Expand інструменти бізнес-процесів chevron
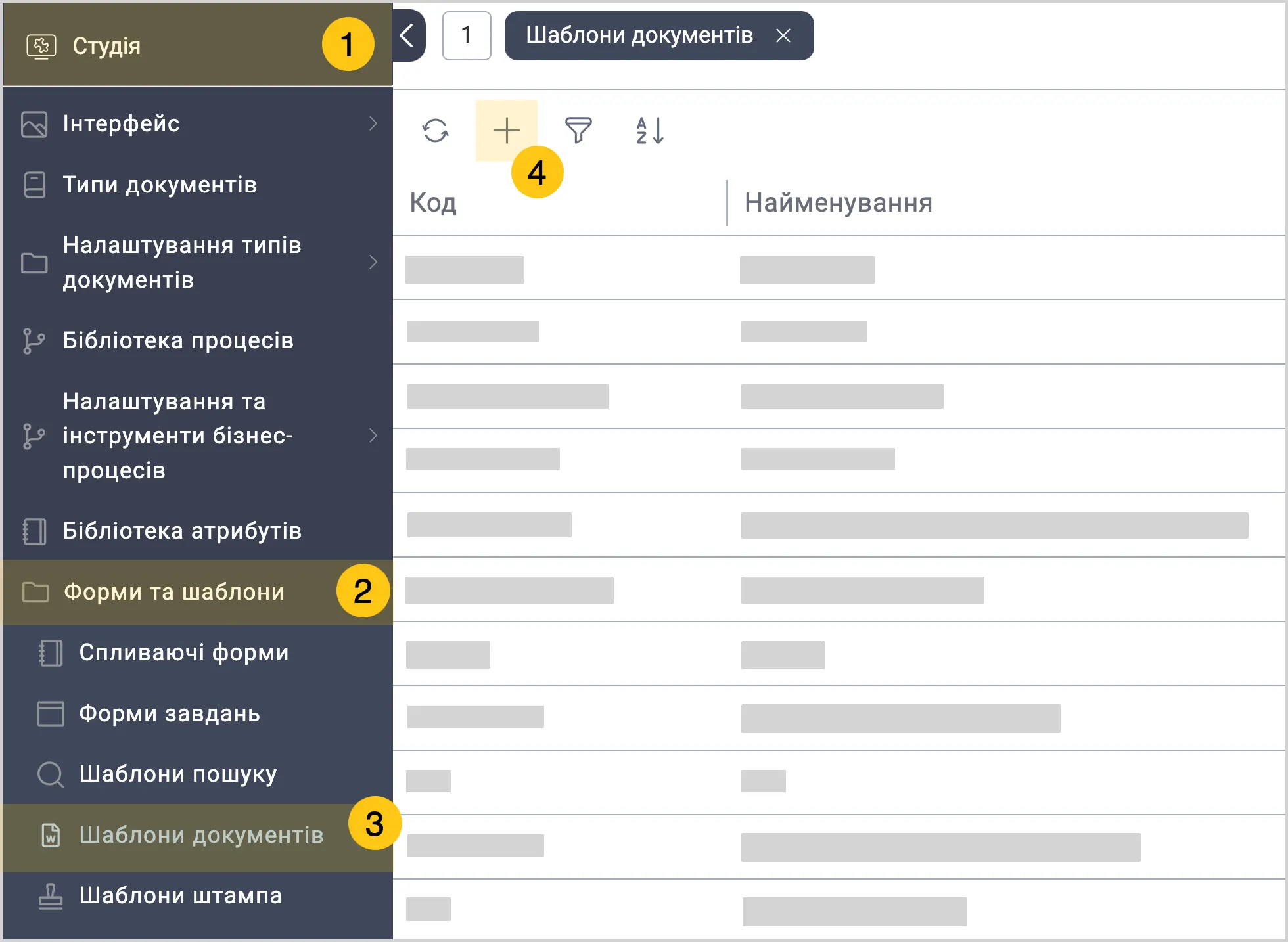Image resolution: width=1288 pixels, height=942 pixels. 373,436
